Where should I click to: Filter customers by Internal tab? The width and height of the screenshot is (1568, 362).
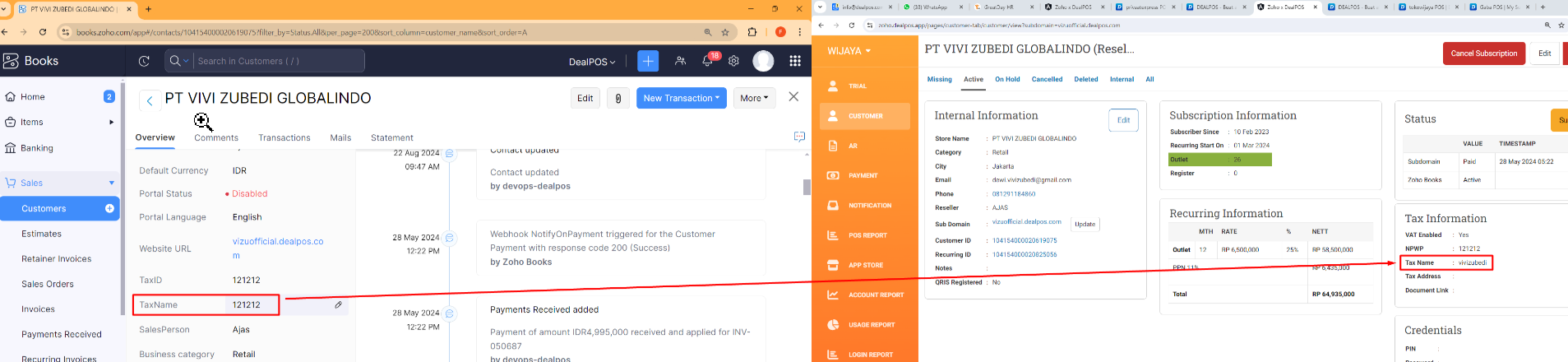(1122, 79)
